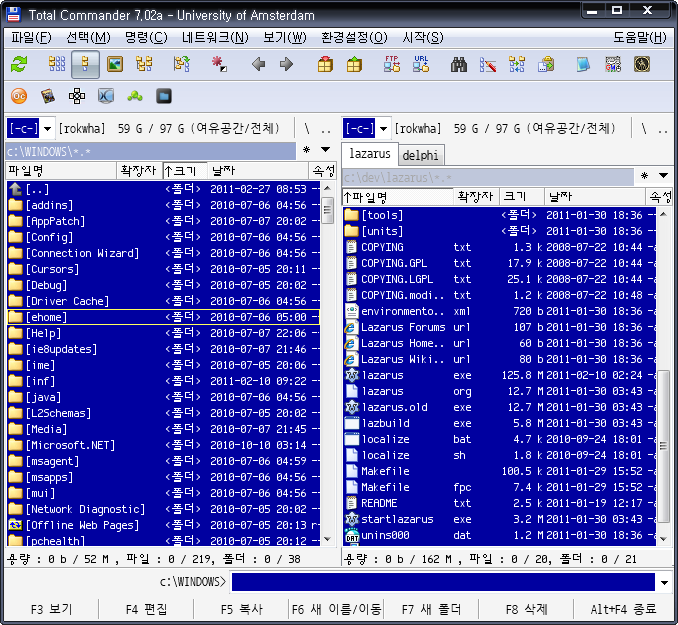
Task: Select lazarus.old exe file in right panel
Action: (499, 407)
